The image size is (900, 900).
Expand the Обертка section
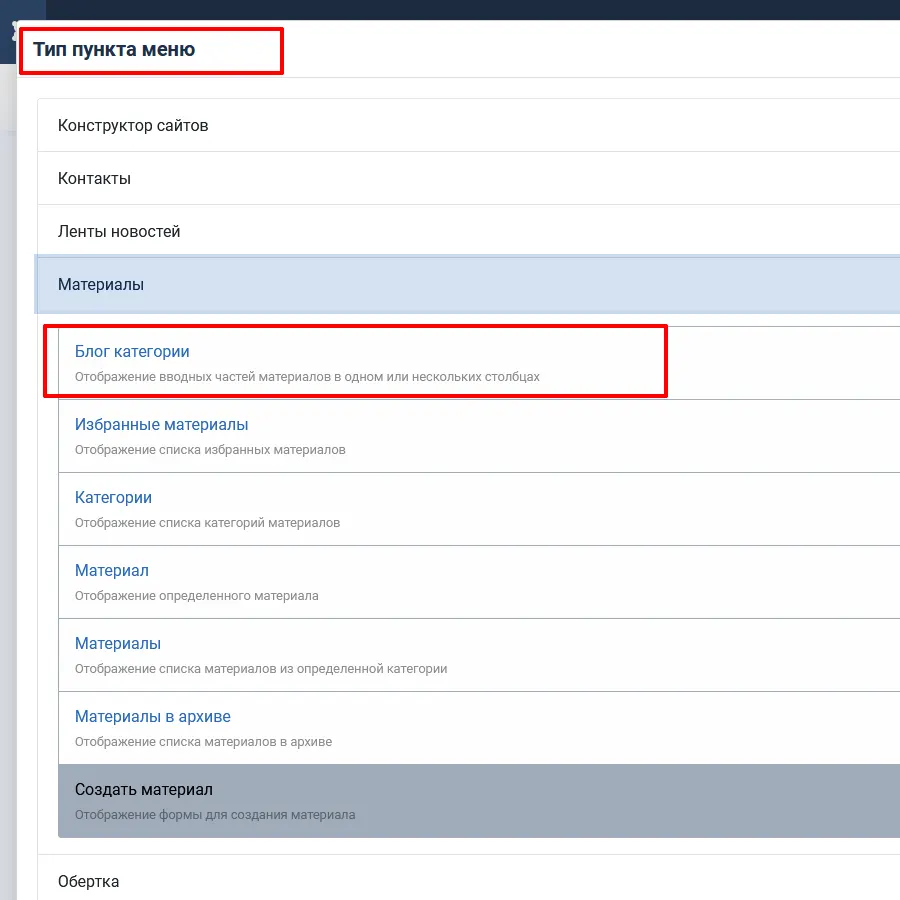[88, 882]
